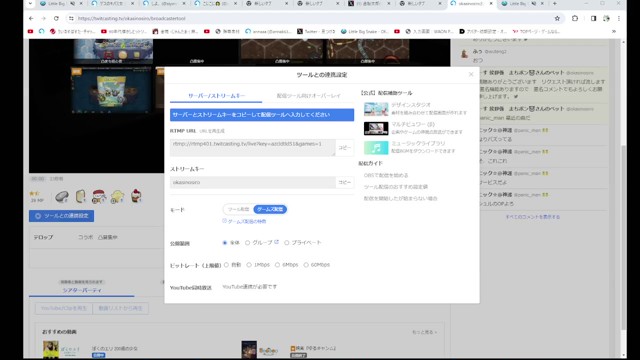Select the グループ visibility radio button

tap(247, 243)
